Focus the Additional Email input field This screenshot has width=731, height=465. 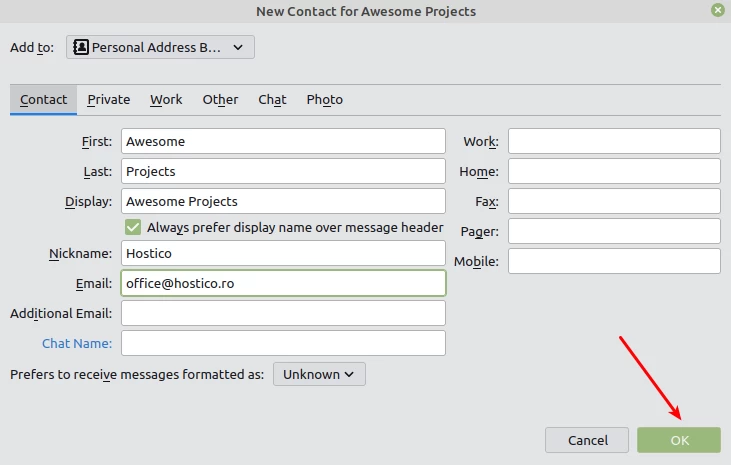coord(283,313)
